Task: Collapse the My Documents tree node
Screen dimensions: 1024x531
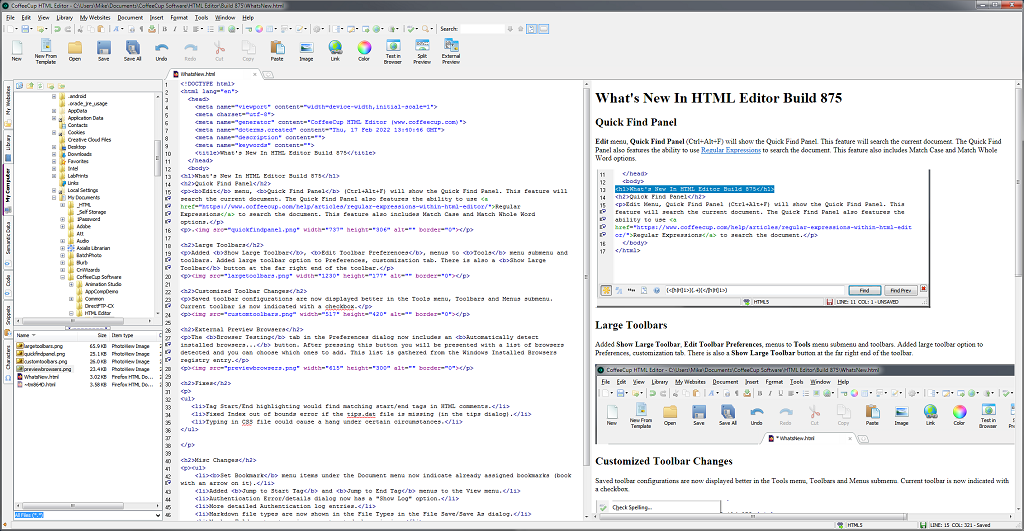Action: coord(54,197)
